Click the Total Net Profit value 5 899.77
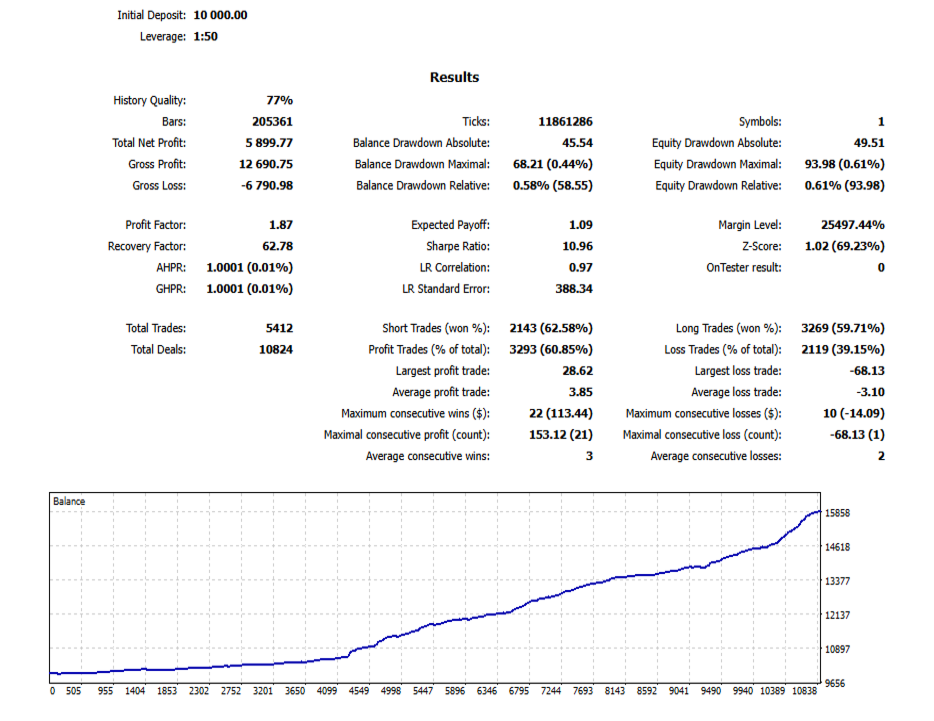 click(x=269, y=143)
